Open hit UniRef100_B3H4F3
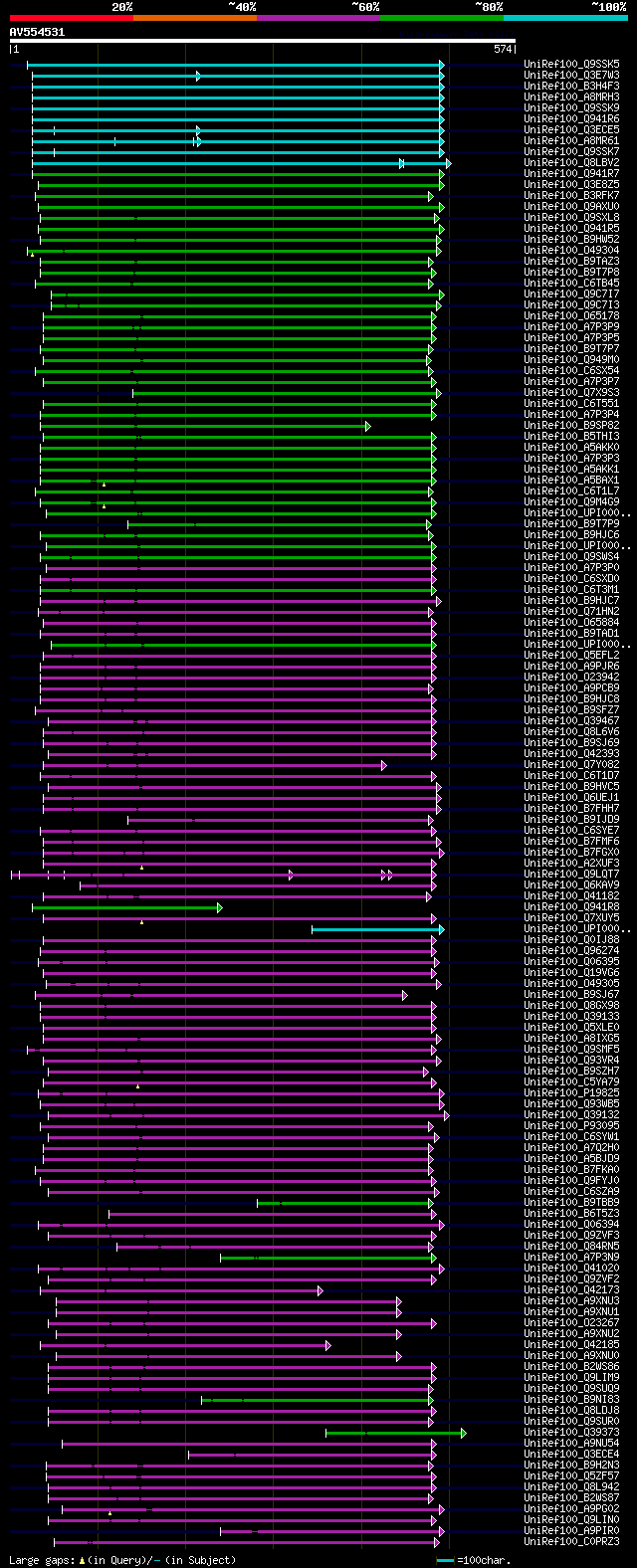This screenshot has width=637, height=1568. 571,86
